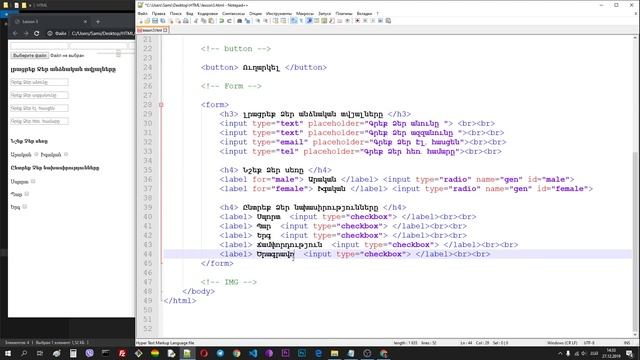This screenshot has width=640, height=360.
Task: Click the browser address bar
Action: [90, 33]
